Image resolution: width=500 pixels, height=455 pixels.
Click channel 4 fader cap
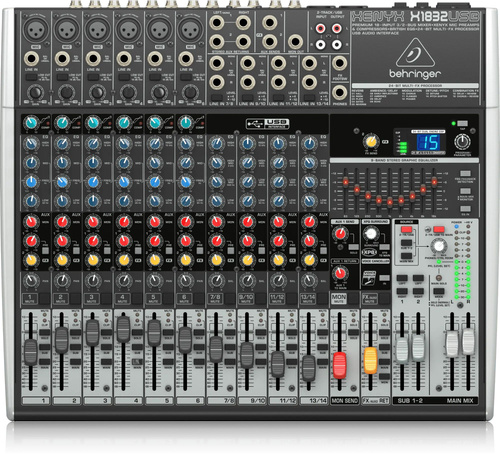click(123, 329)
